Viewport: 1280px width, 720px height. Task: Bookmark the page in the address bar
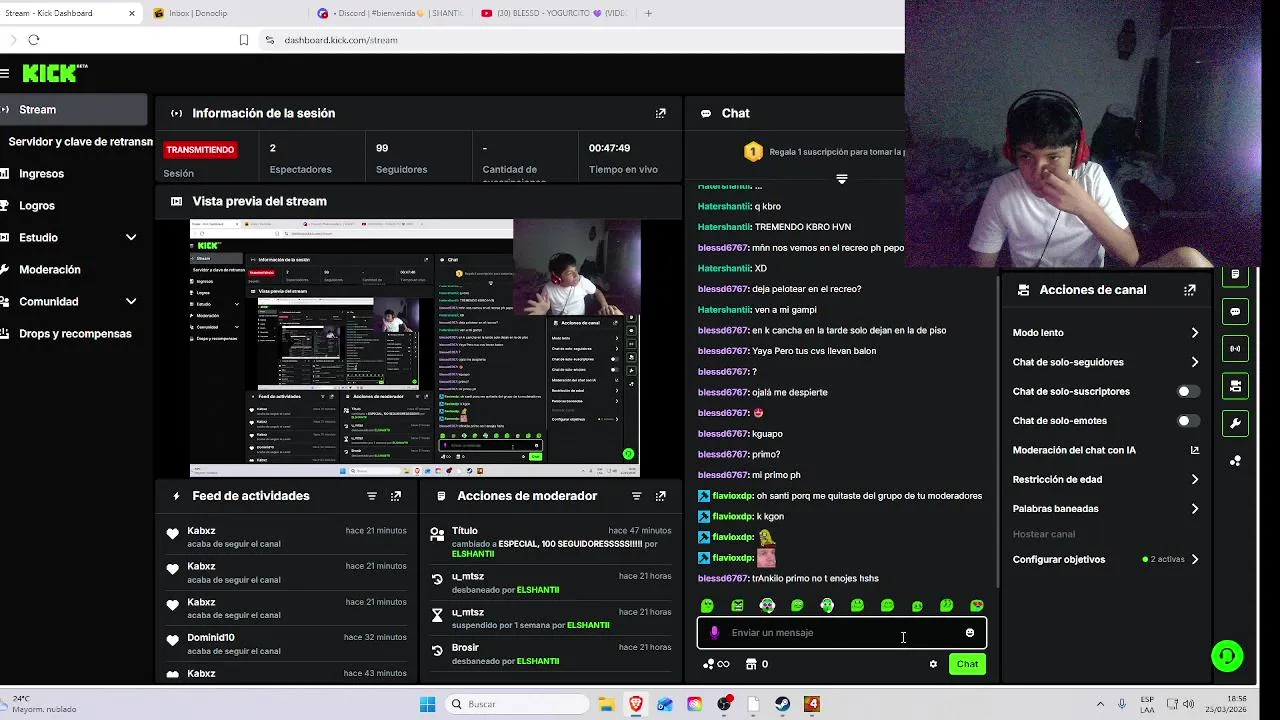[243, 40]
